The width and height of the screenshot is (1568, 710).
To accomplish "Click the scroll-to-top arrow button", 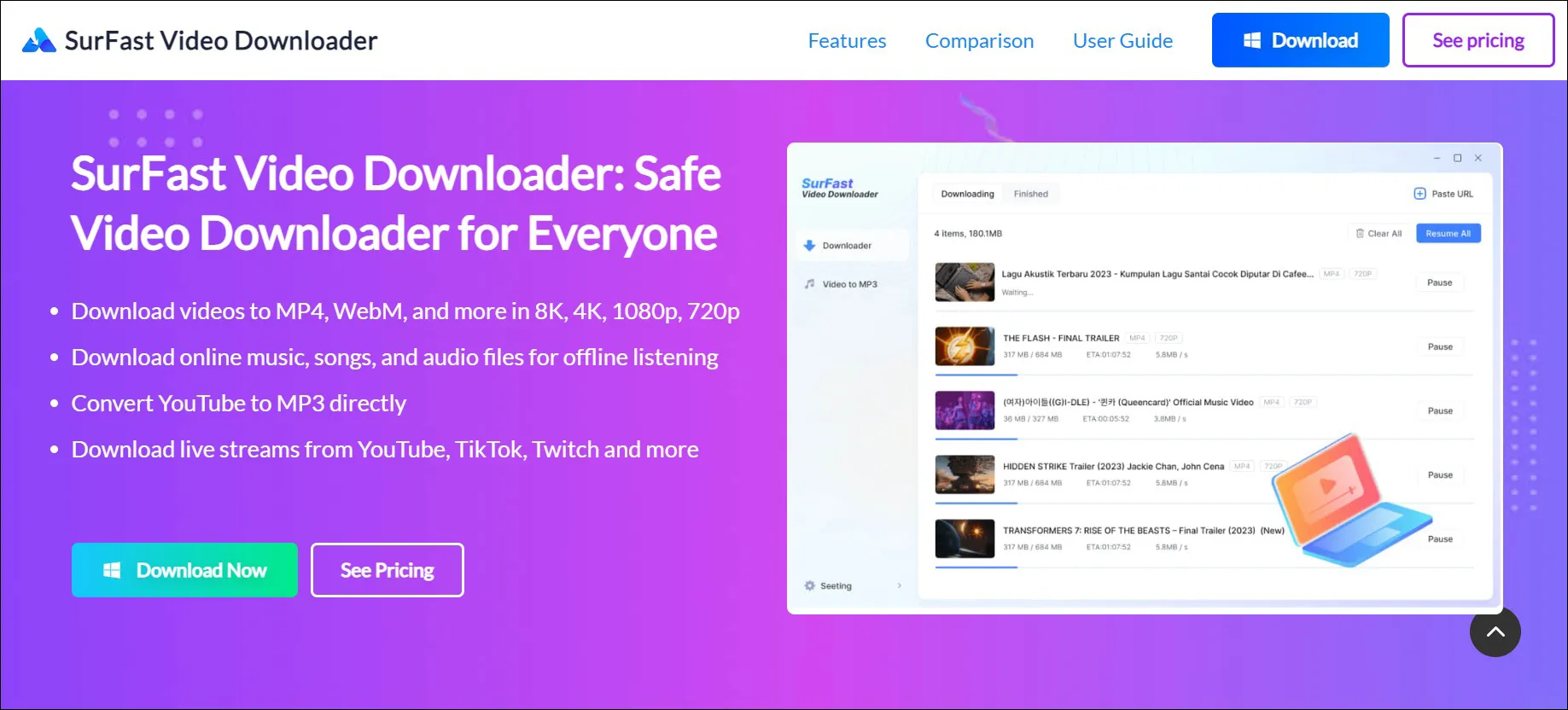I will 1495,631.
